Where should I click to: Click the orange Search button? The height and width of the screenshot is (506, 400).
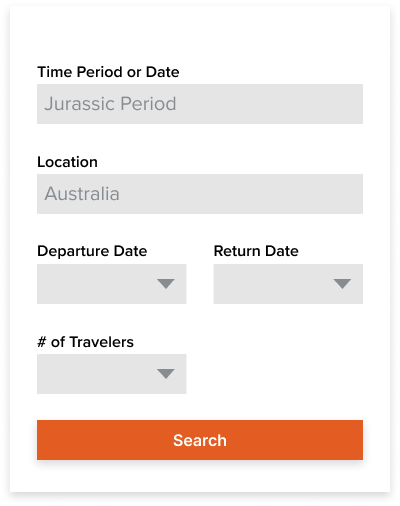(200, 440)
